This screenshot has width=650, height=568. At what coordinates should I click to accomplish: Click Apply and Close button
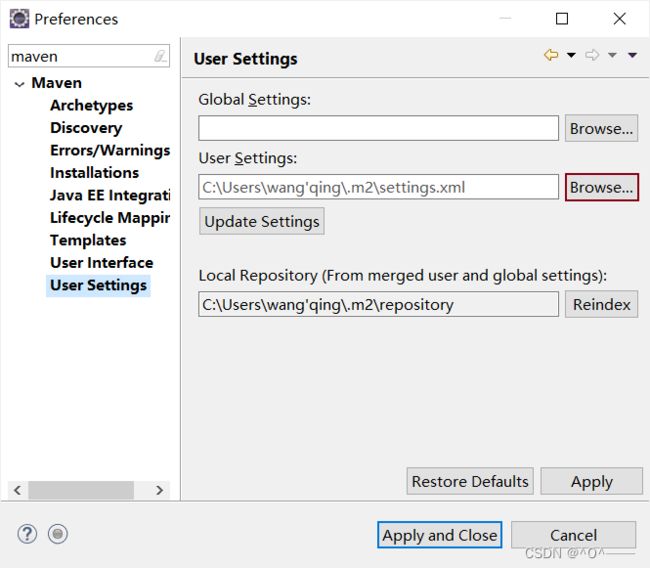(439, 535)
